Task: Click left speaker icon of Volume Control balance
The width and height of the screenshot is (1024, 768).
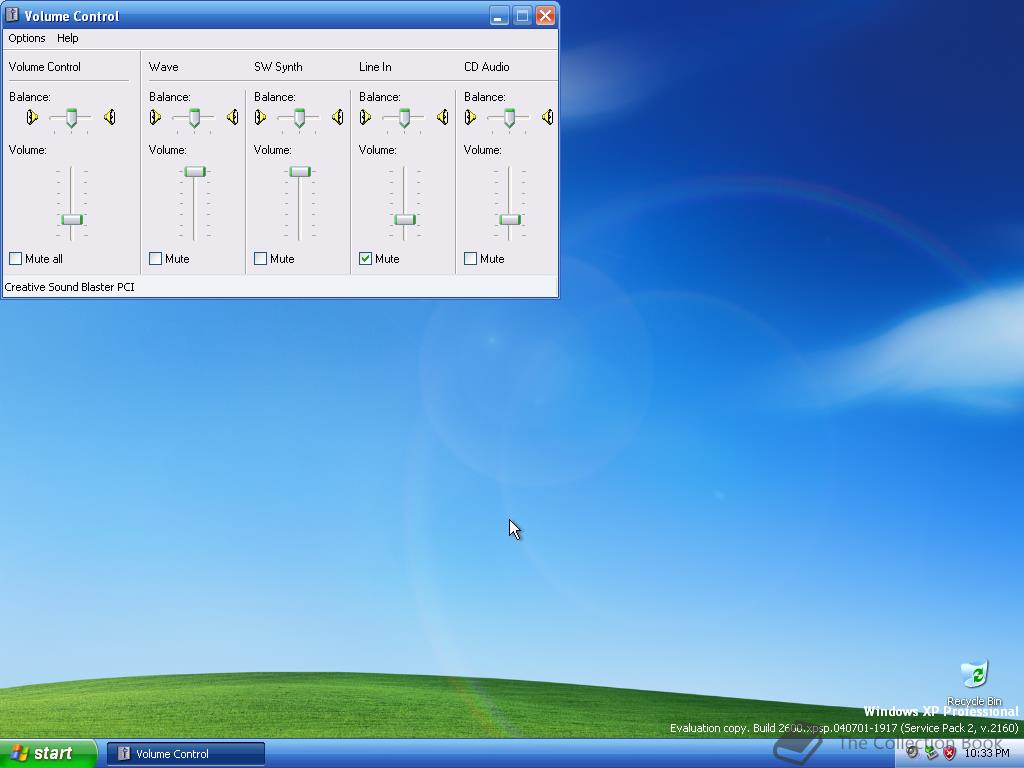Action: 32,118
